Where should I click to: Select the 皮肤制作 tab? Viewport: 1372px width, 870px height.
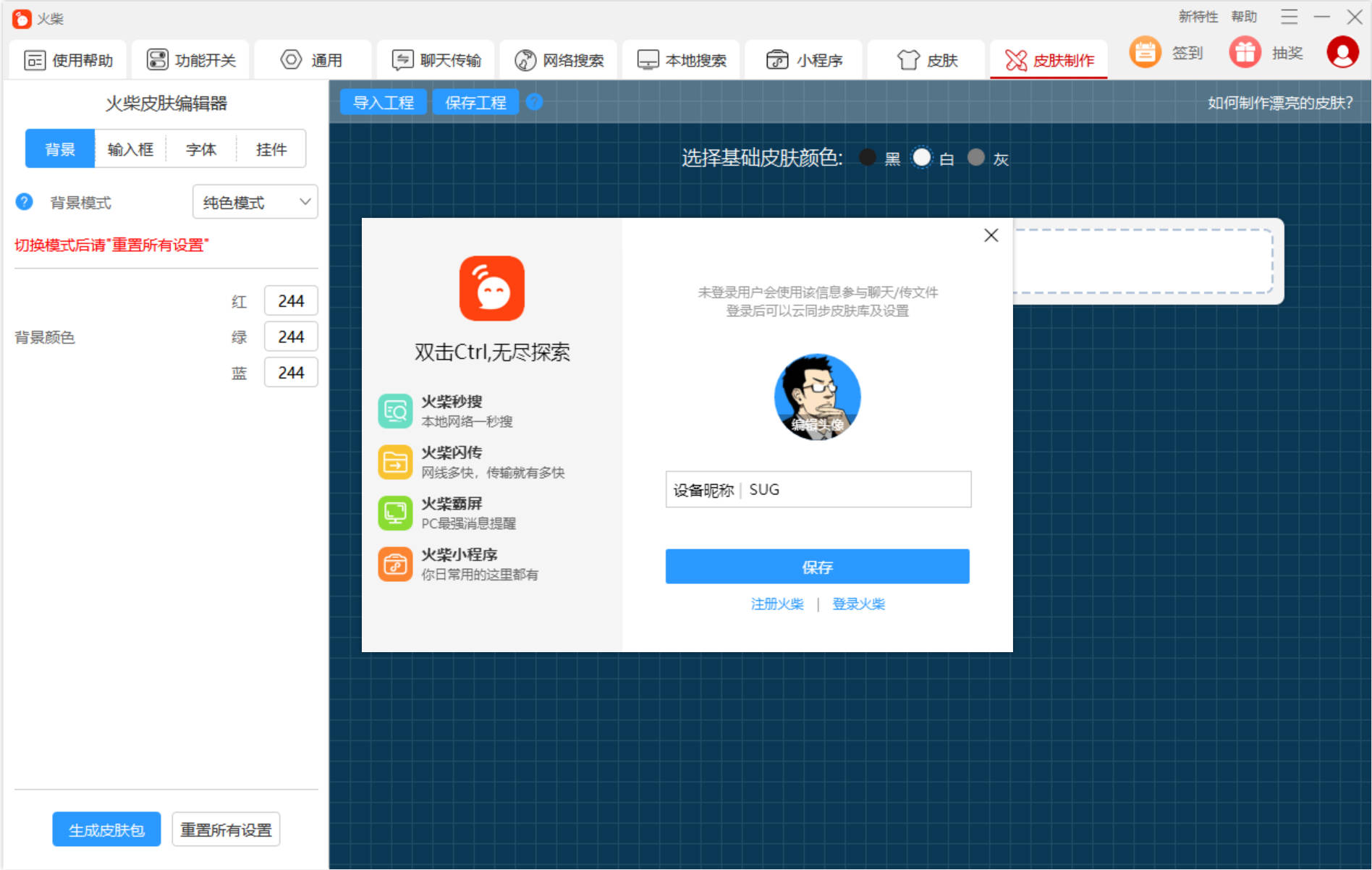click(x=1049, y=60)
